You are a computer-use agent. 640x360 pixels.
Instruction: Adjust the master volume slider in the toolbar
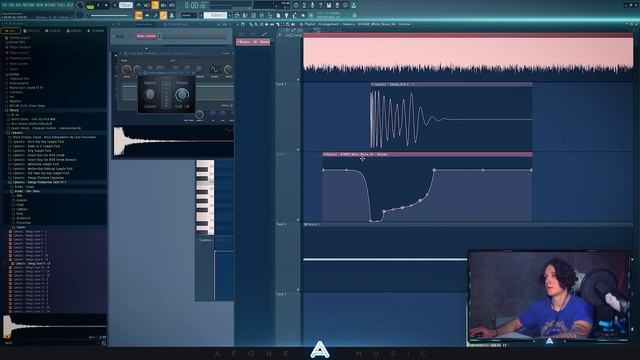pos(109,16)
